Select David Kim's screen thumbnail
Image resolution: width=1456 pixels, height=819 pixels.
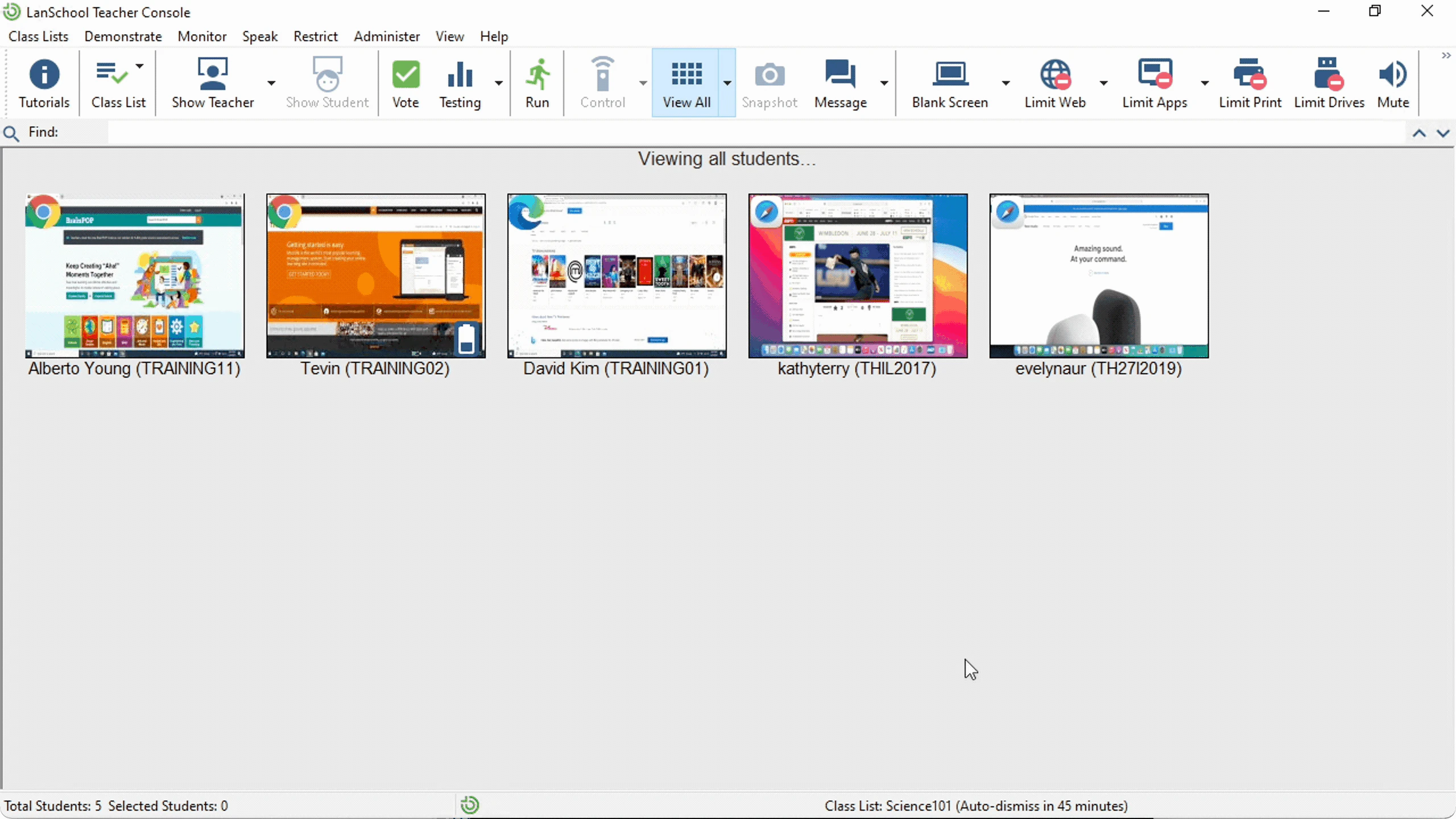[617, 276]
